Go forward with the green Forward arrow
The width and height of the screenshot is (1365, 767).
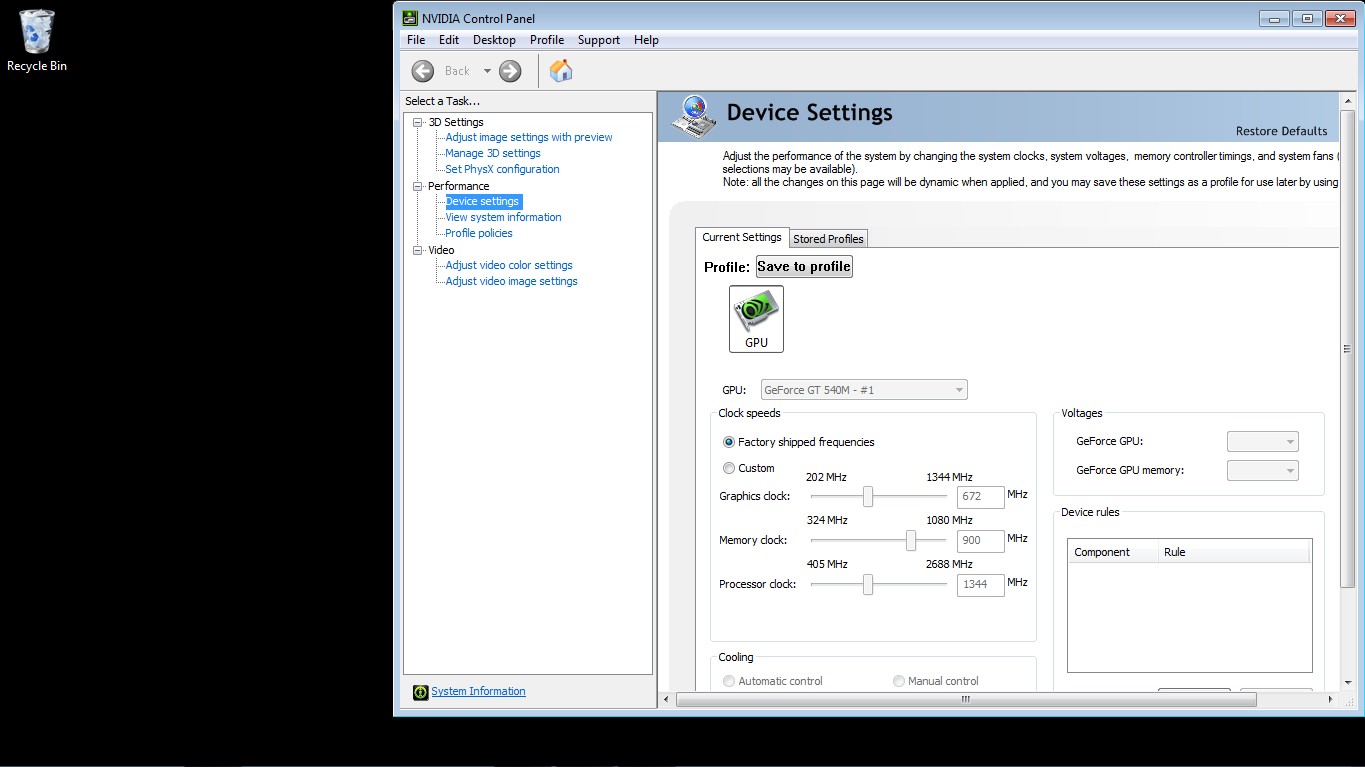510,71
